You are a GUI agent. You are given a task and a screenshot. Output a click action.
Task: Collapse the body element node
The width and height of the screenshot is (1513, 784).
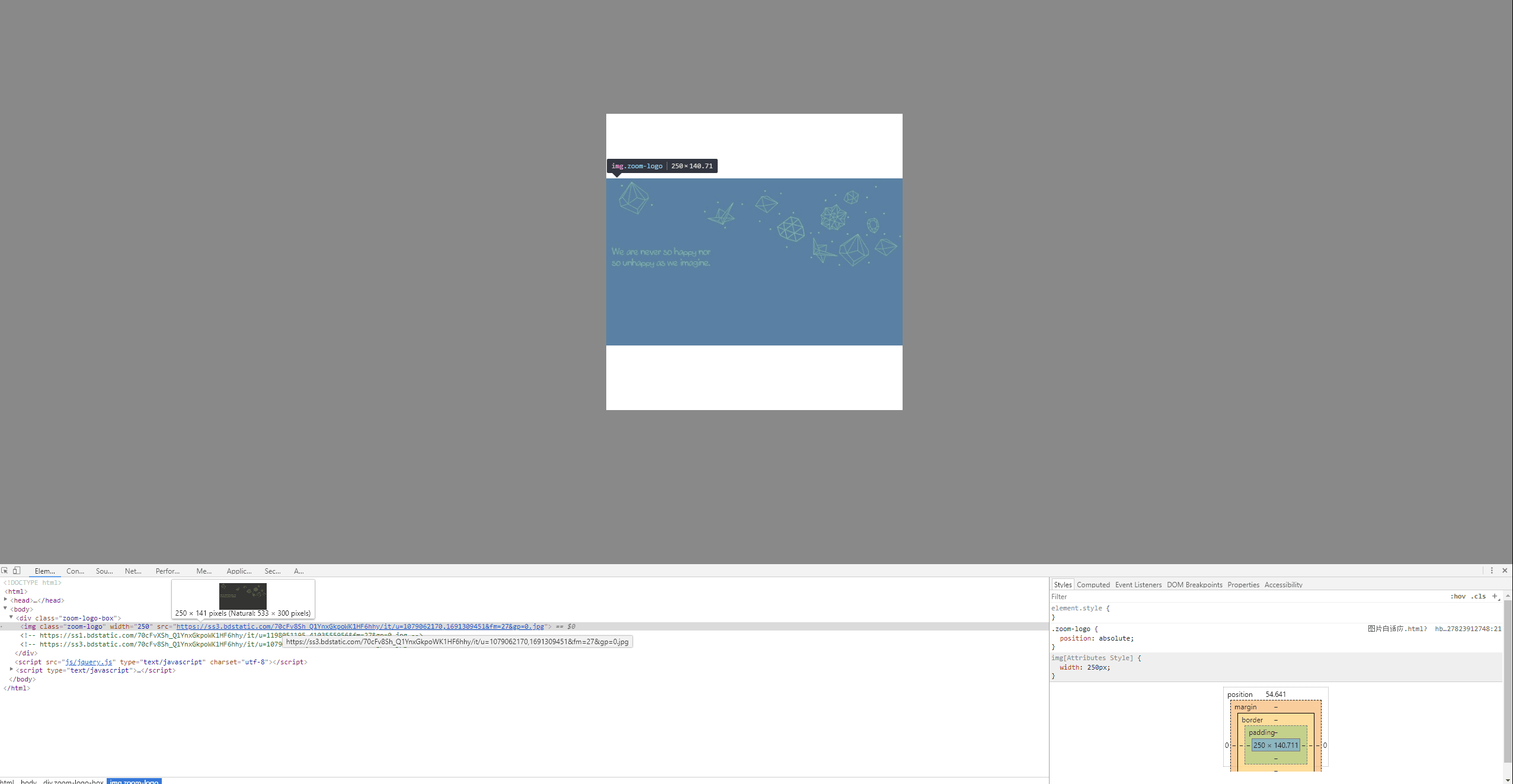pos(6,609)
